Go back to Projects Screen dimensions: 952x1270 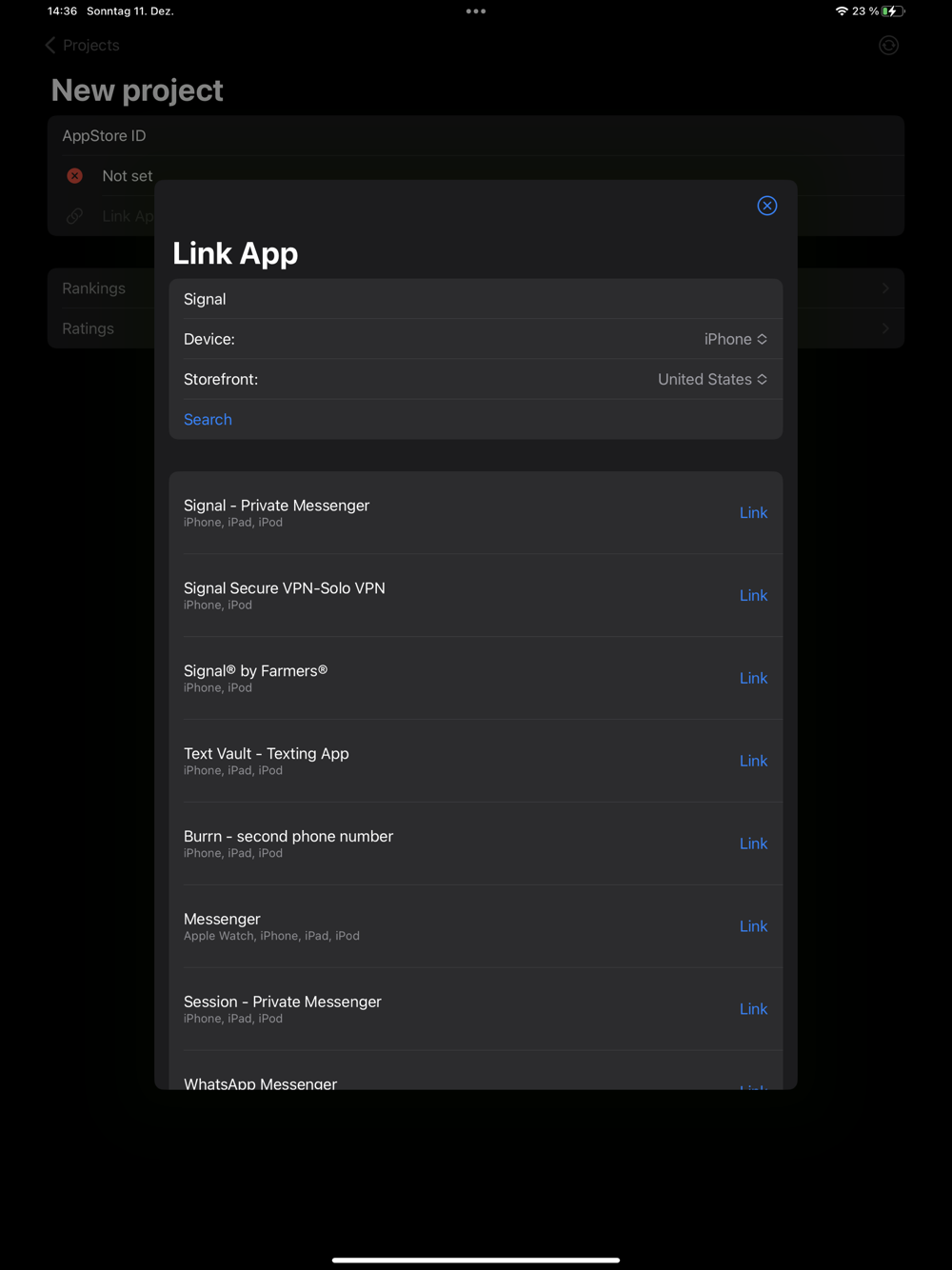82,45
